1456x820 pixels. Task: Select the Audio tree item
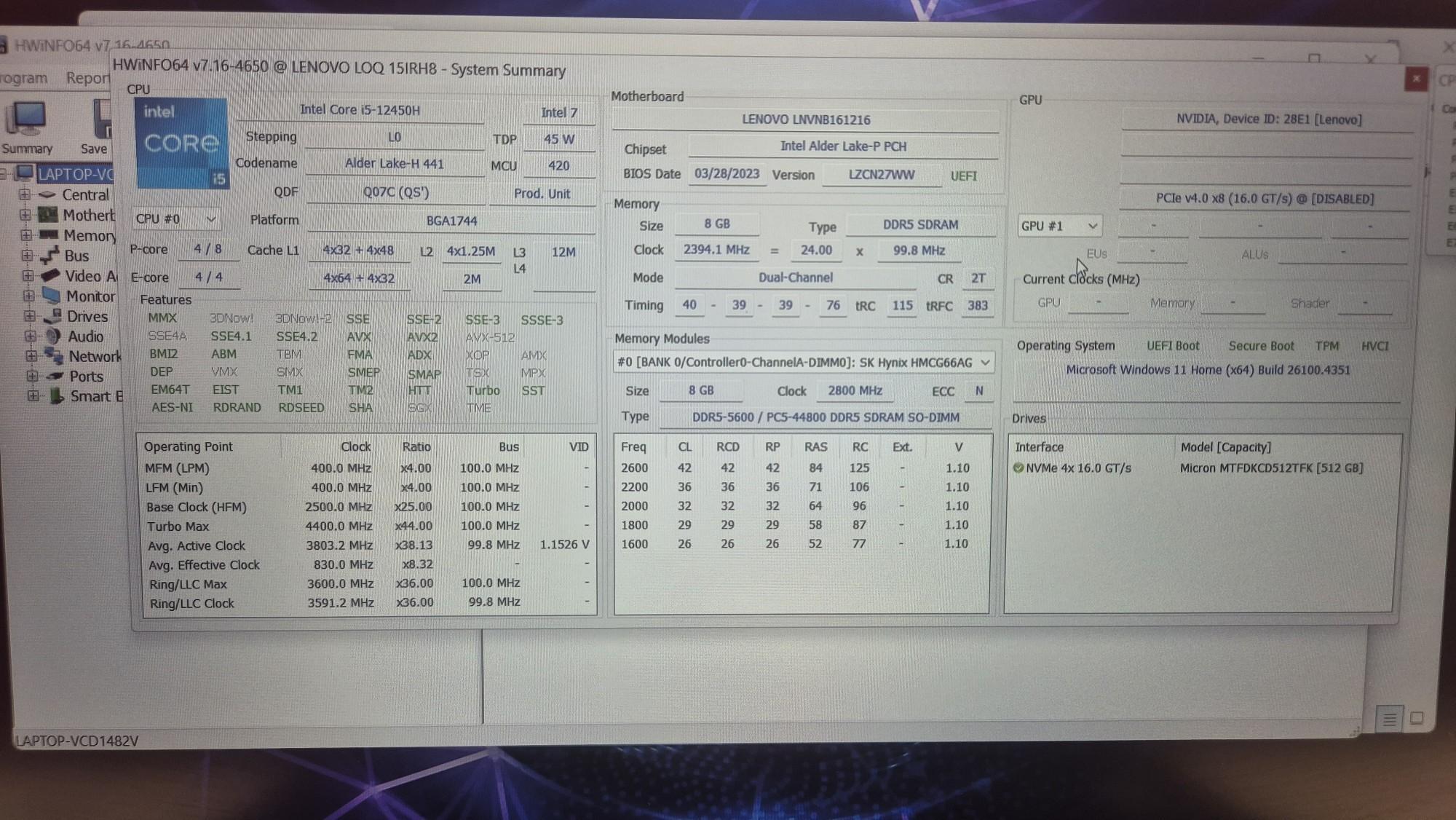(x=85, y=336)
